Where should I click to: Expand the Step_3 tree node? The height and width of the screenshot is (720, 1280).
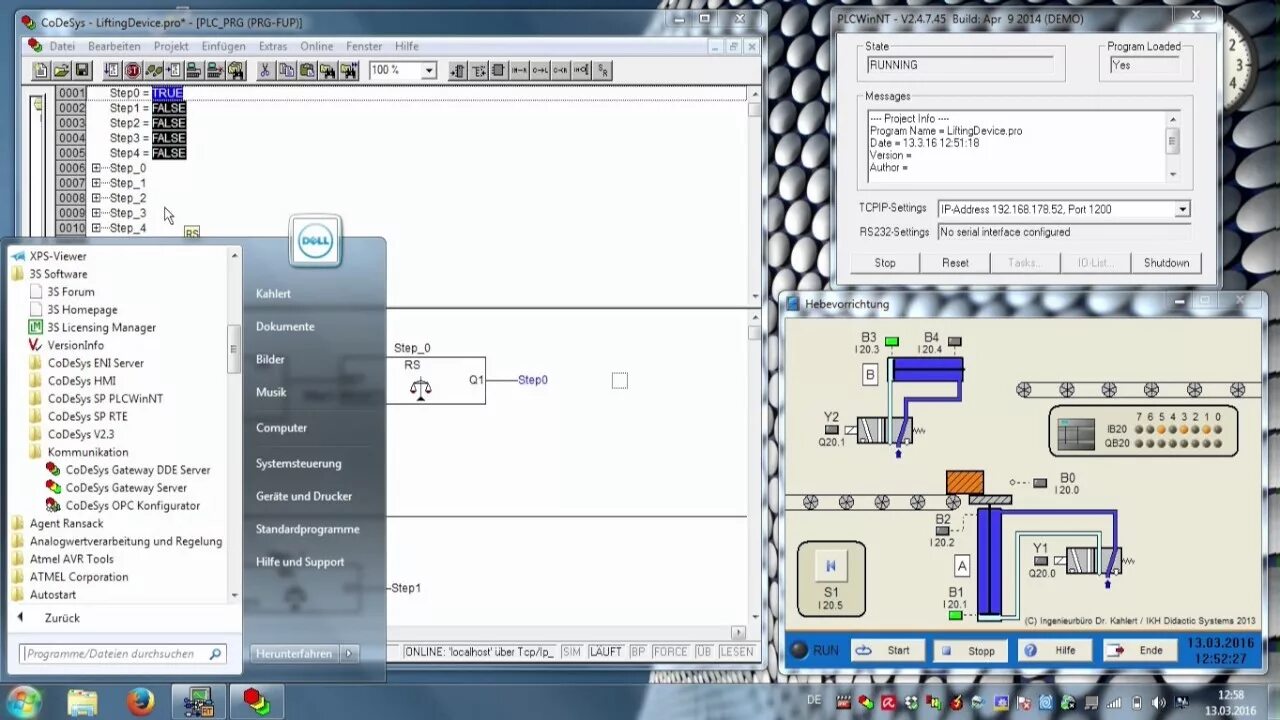[96, 213]
